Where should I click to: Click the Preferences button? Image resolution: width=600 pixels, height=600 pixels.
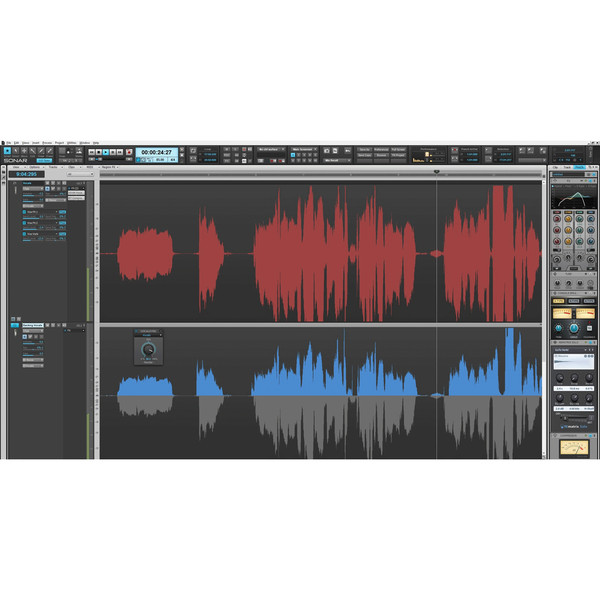381,149
